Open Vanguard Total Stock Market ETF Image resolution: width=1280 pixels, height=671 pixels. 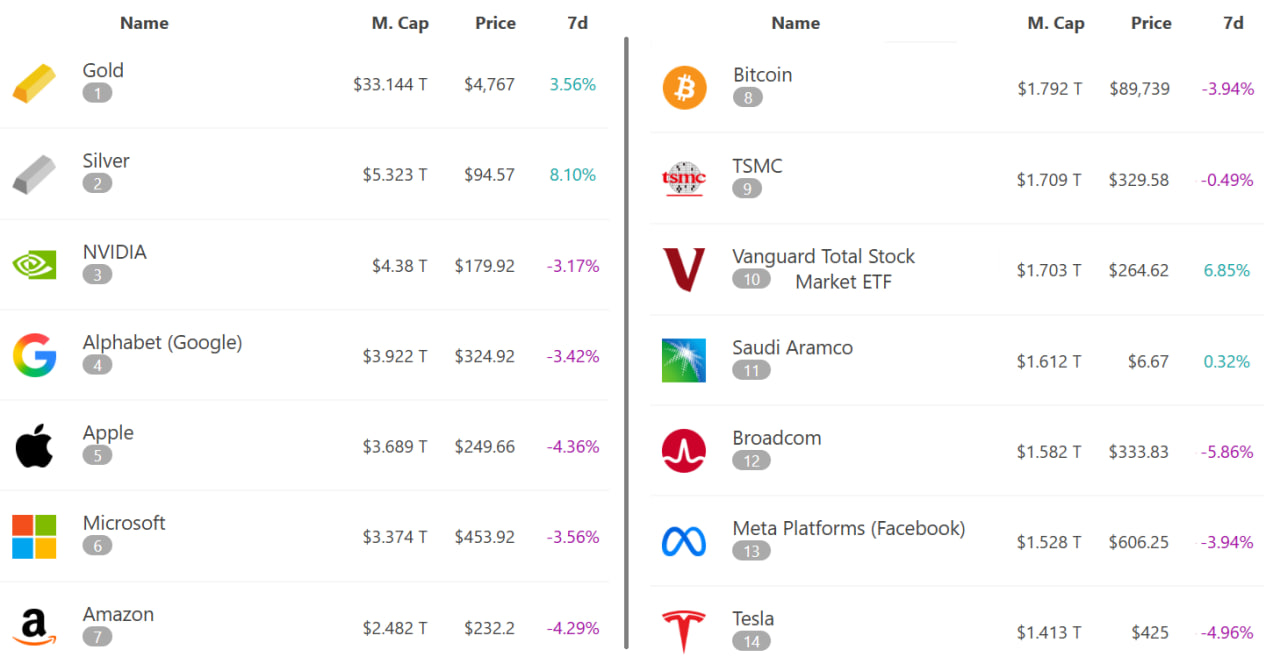click(x=823, y=257)
